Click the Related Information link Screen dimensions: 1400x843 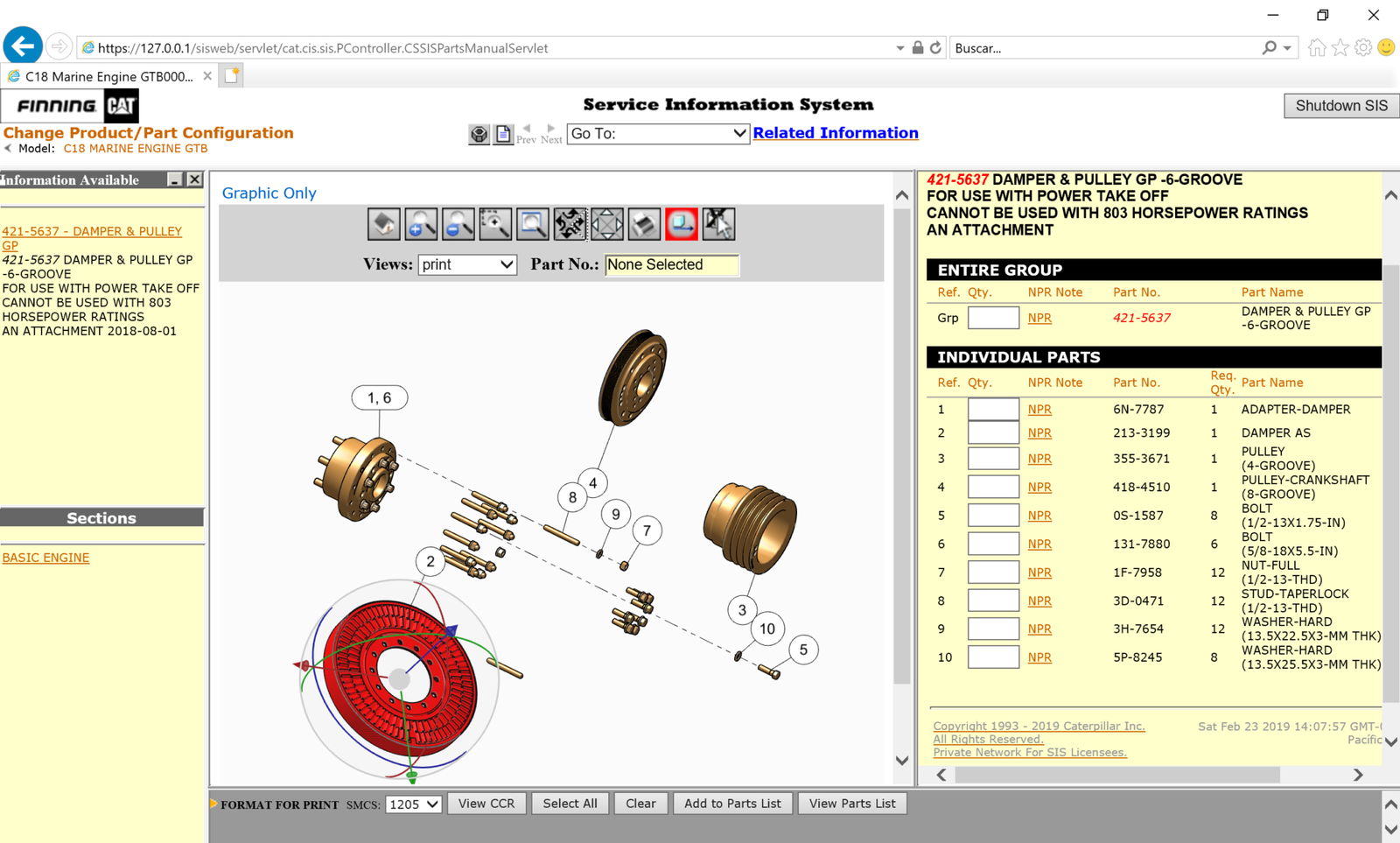835,133
